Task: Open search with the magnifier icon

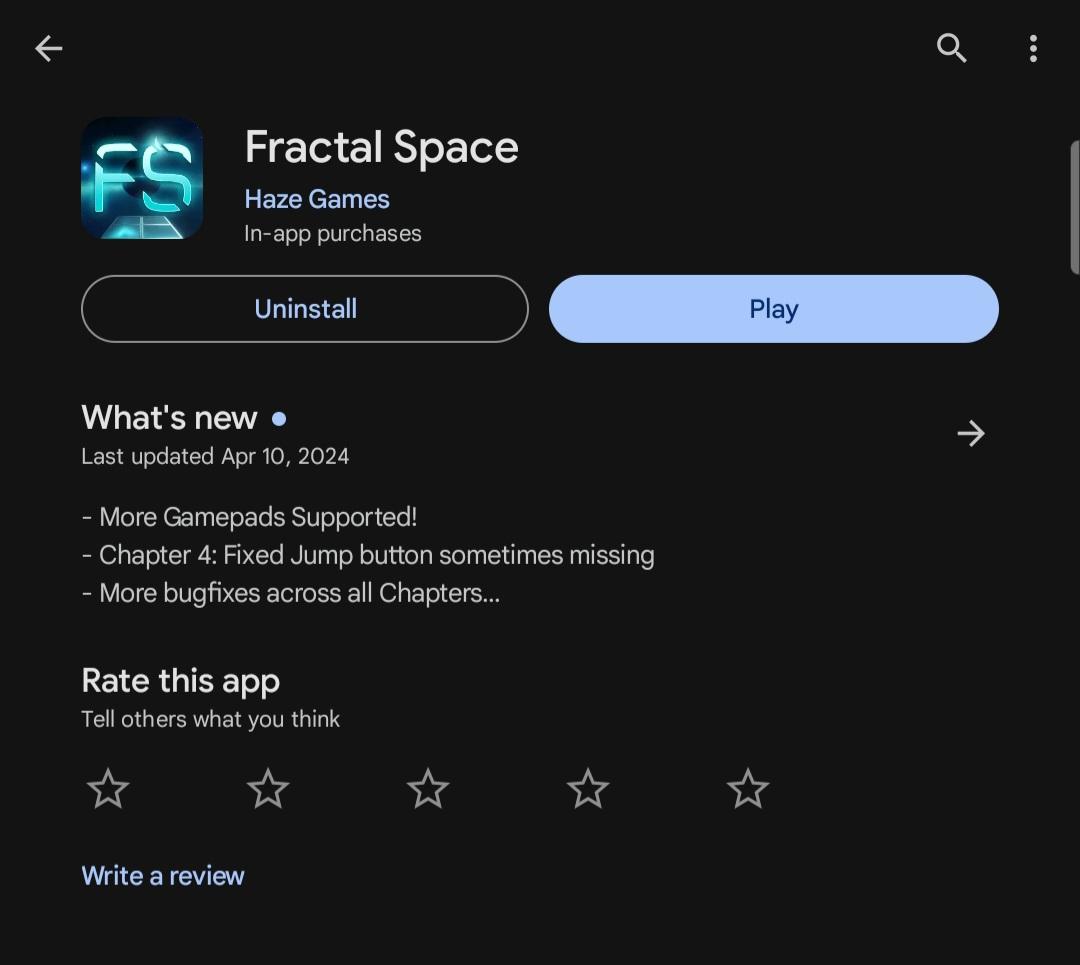Action: [951, 48]
